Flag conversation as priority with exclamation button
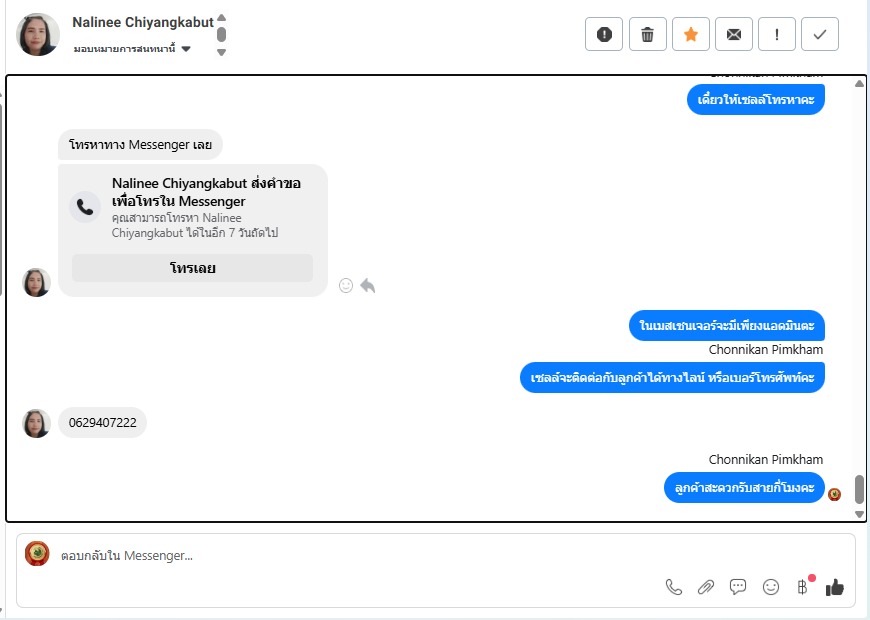Viewport: 870px width, 620px height. (777, 34)
